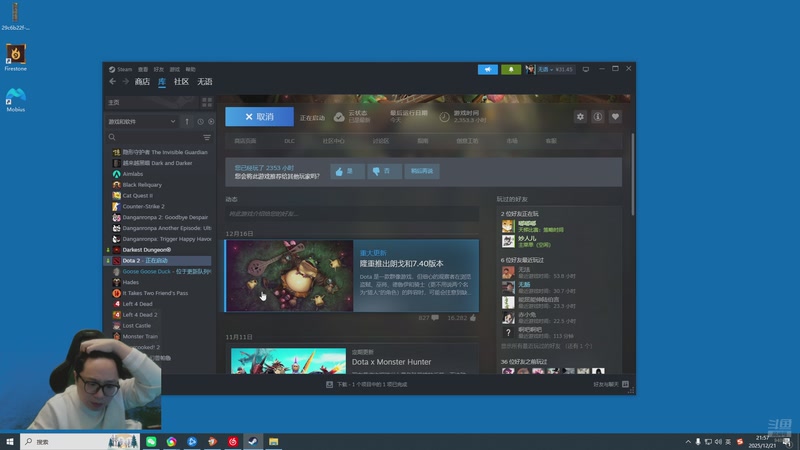Screen dimensions: 800x450
Task: Switch library to grid collections view
Action: click(x=207, y=103)
